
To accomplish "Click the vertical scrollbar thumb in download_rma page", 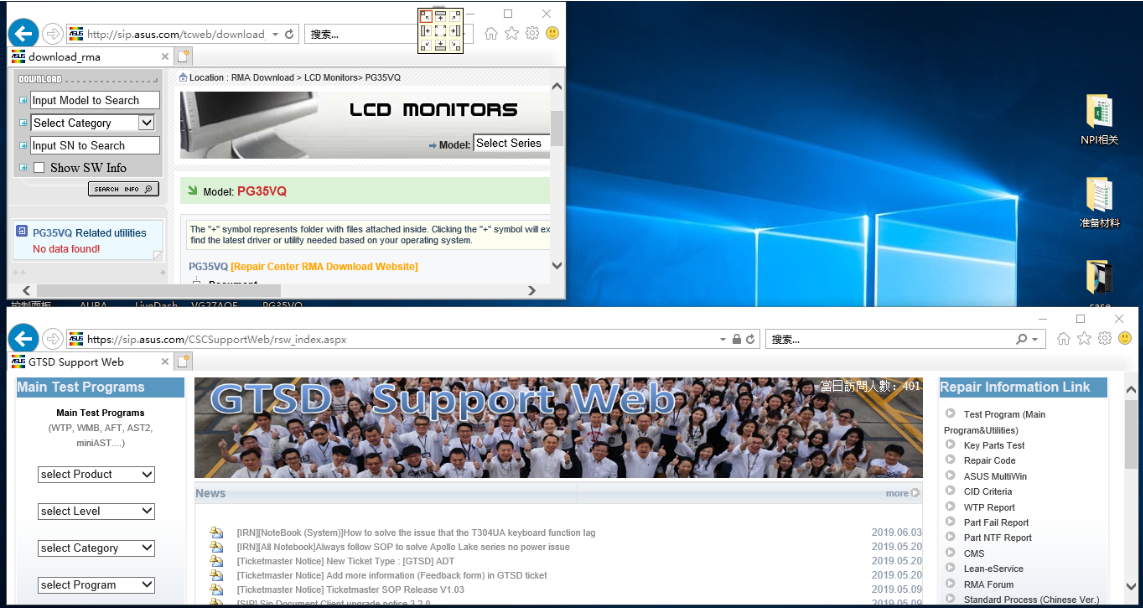I will (x=557, y=128).
